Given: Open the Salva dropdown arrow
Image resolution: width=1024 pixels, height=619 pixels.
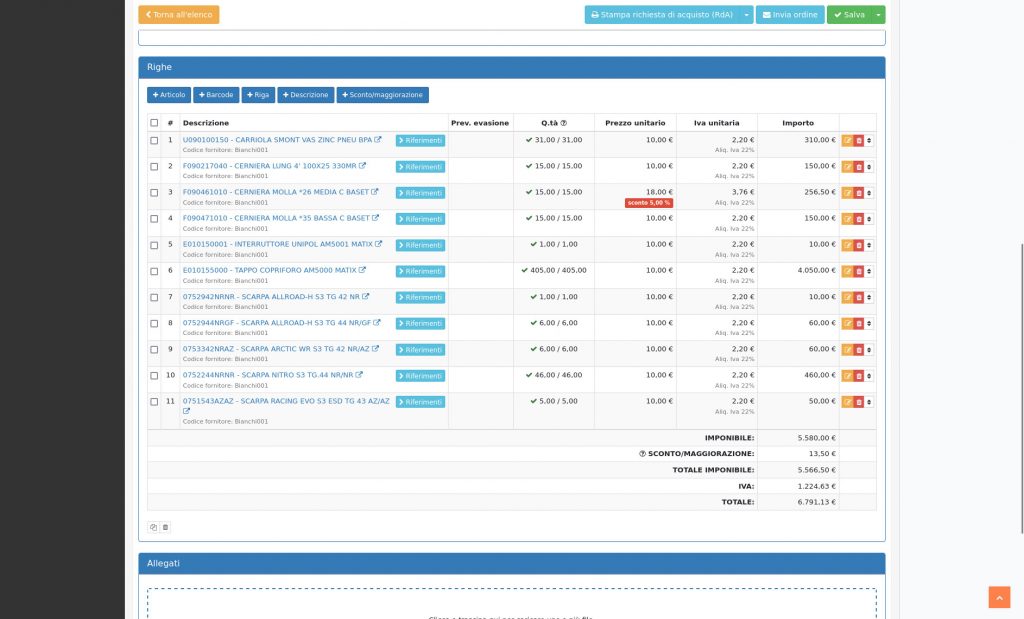Looking at the screenshot, I should 875,15.
